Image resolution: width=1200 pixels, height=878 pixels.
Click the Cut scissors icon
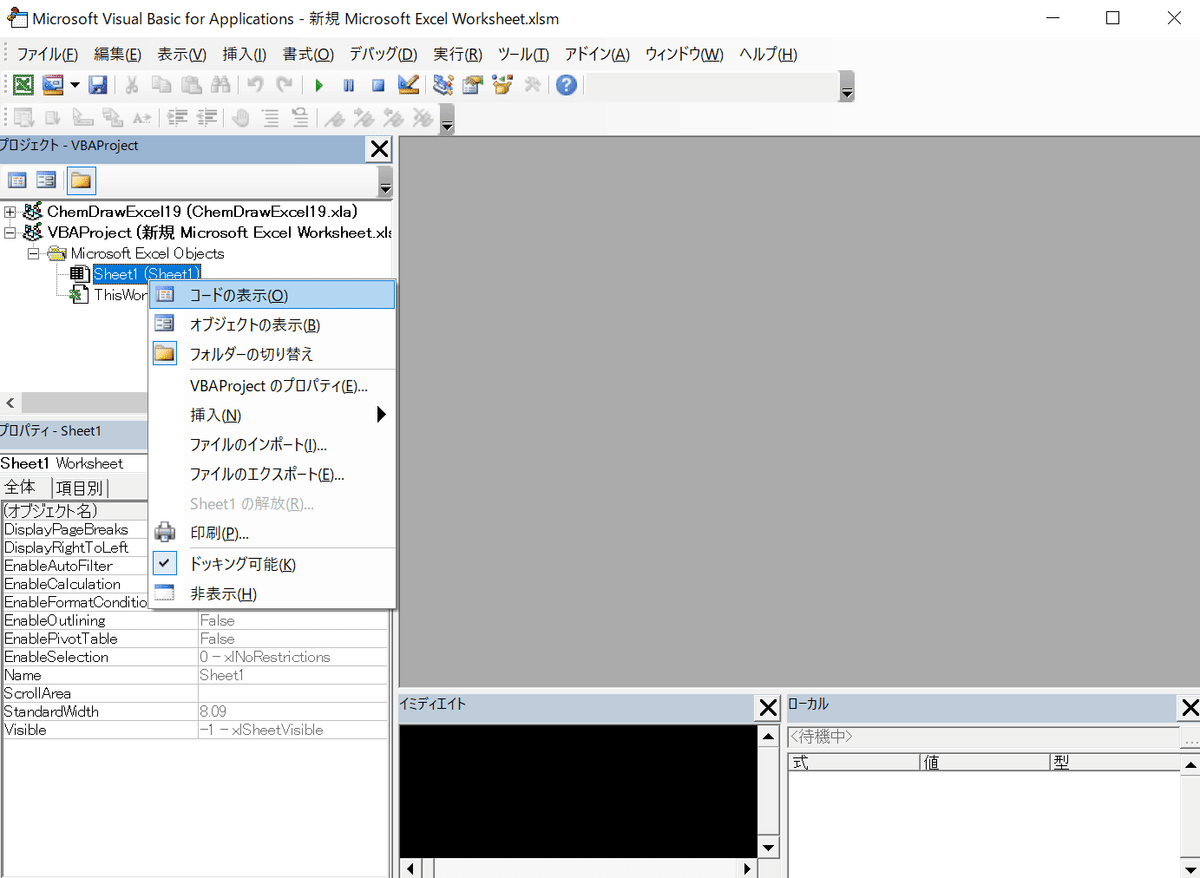tap(132, 85)
